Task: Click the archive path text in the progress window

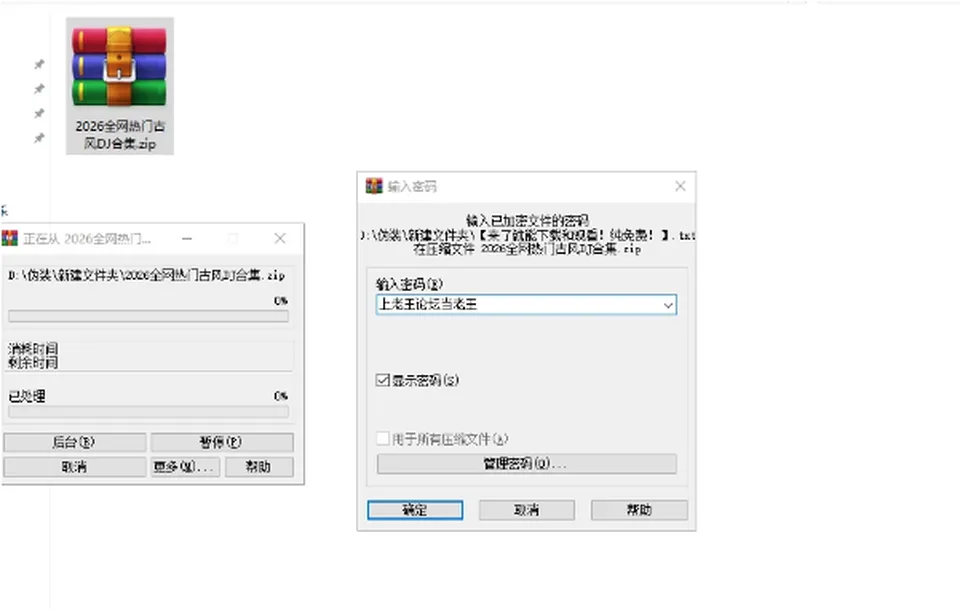Action: [147, 276]
